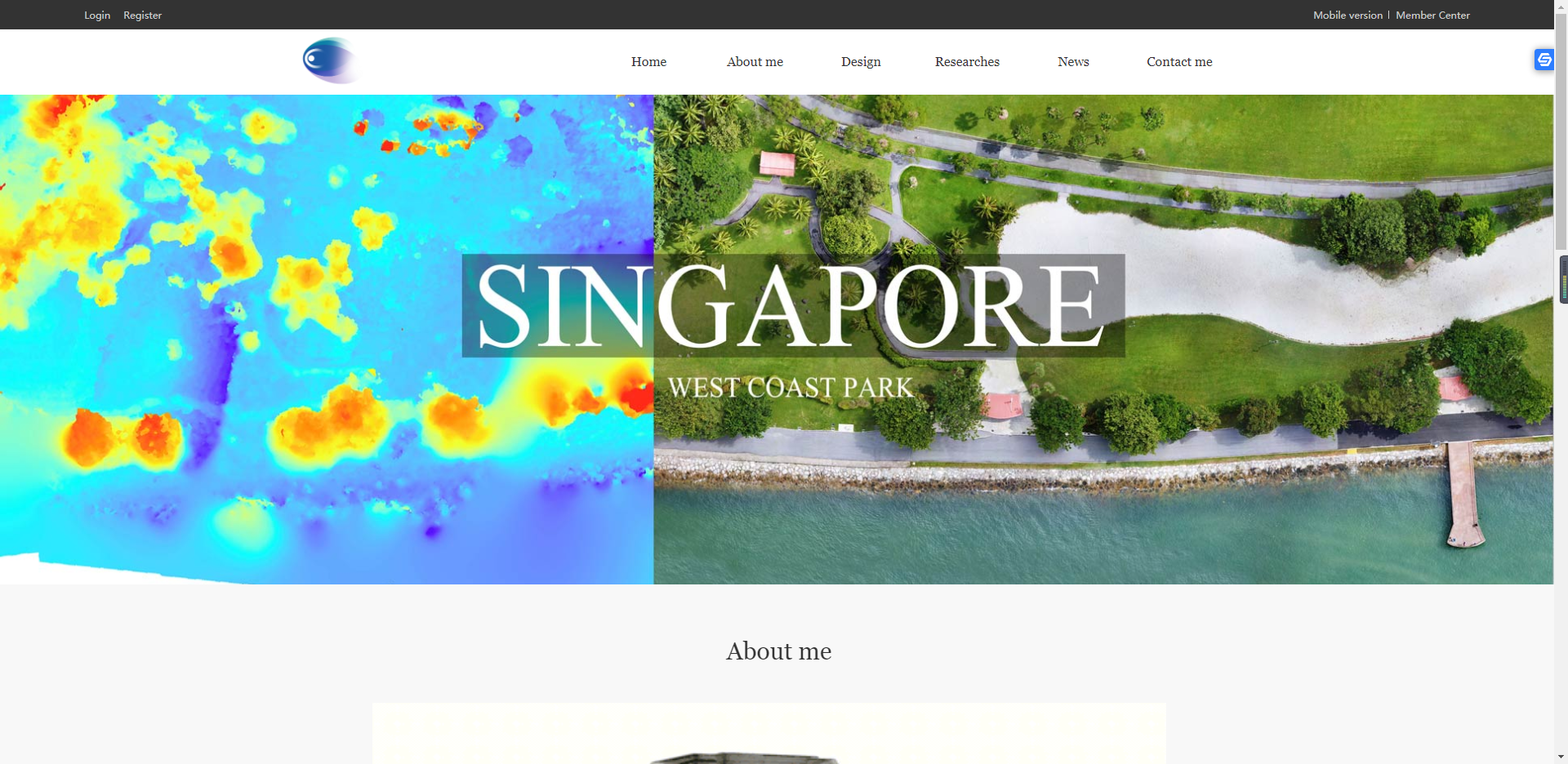1568x764 pixels.
Task: Open the Researches menu item
Action: pos(967,62)
